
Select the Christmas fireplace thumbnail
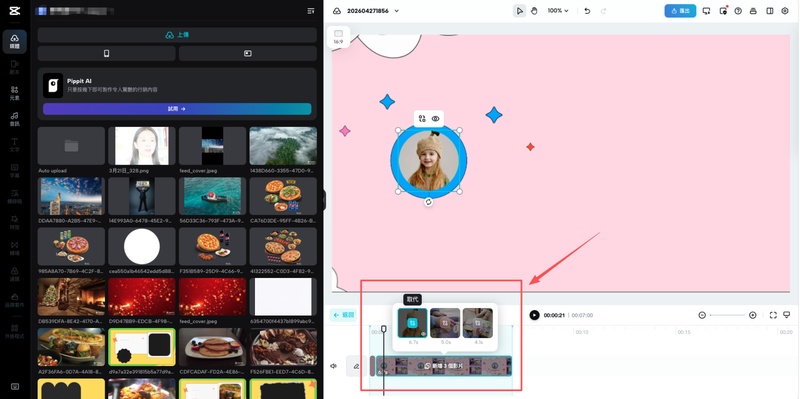click(71, 297)
